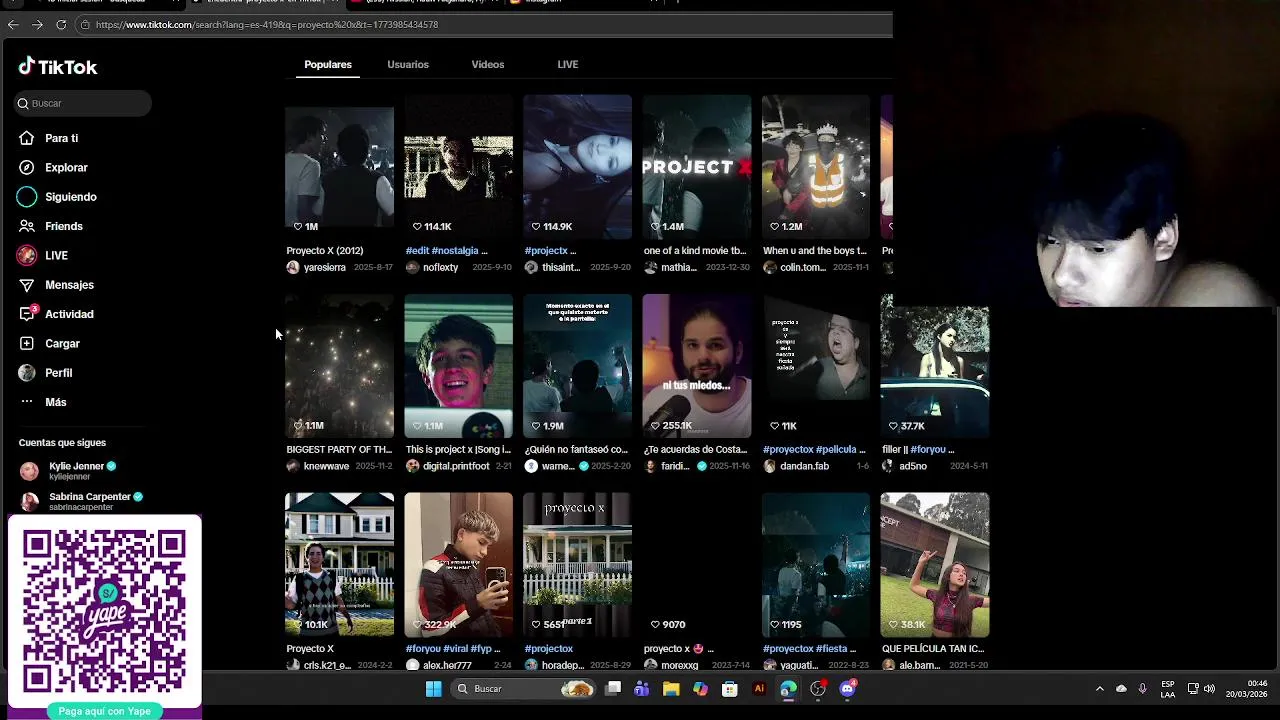
Task: Visit knewwave's profile link
Action: [327, 467]
